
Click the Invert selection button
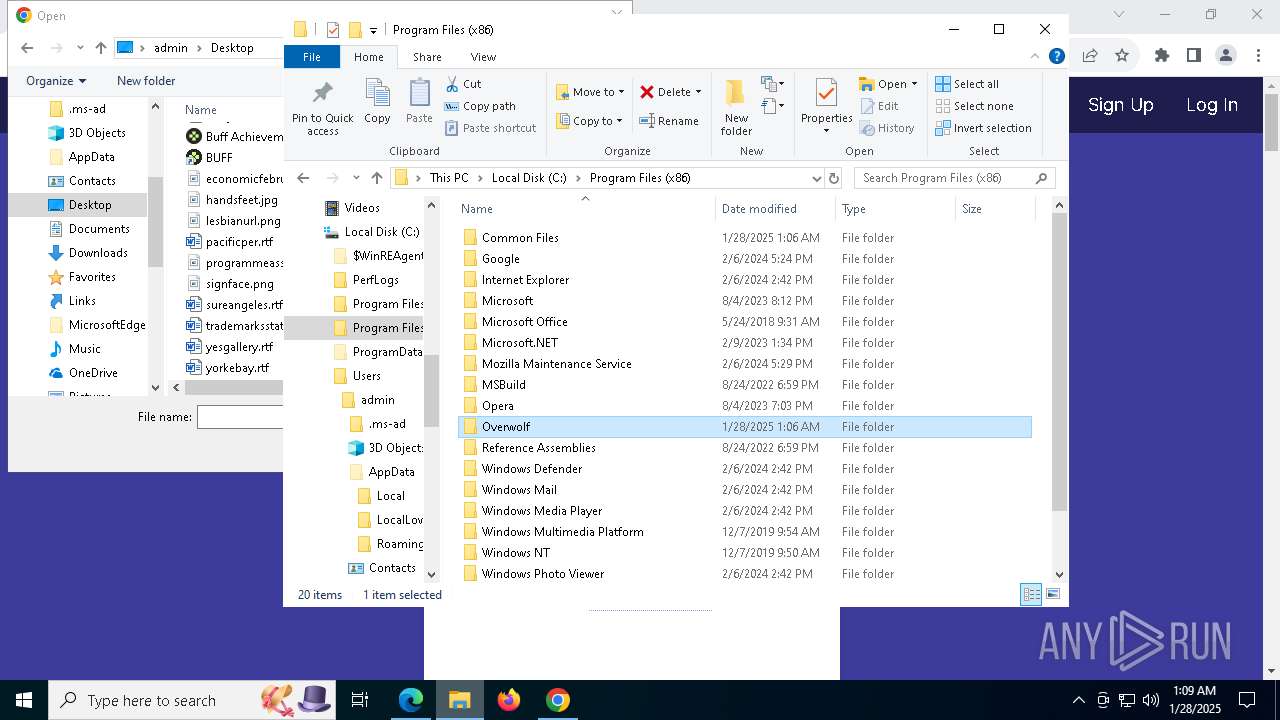click(983, 128)
